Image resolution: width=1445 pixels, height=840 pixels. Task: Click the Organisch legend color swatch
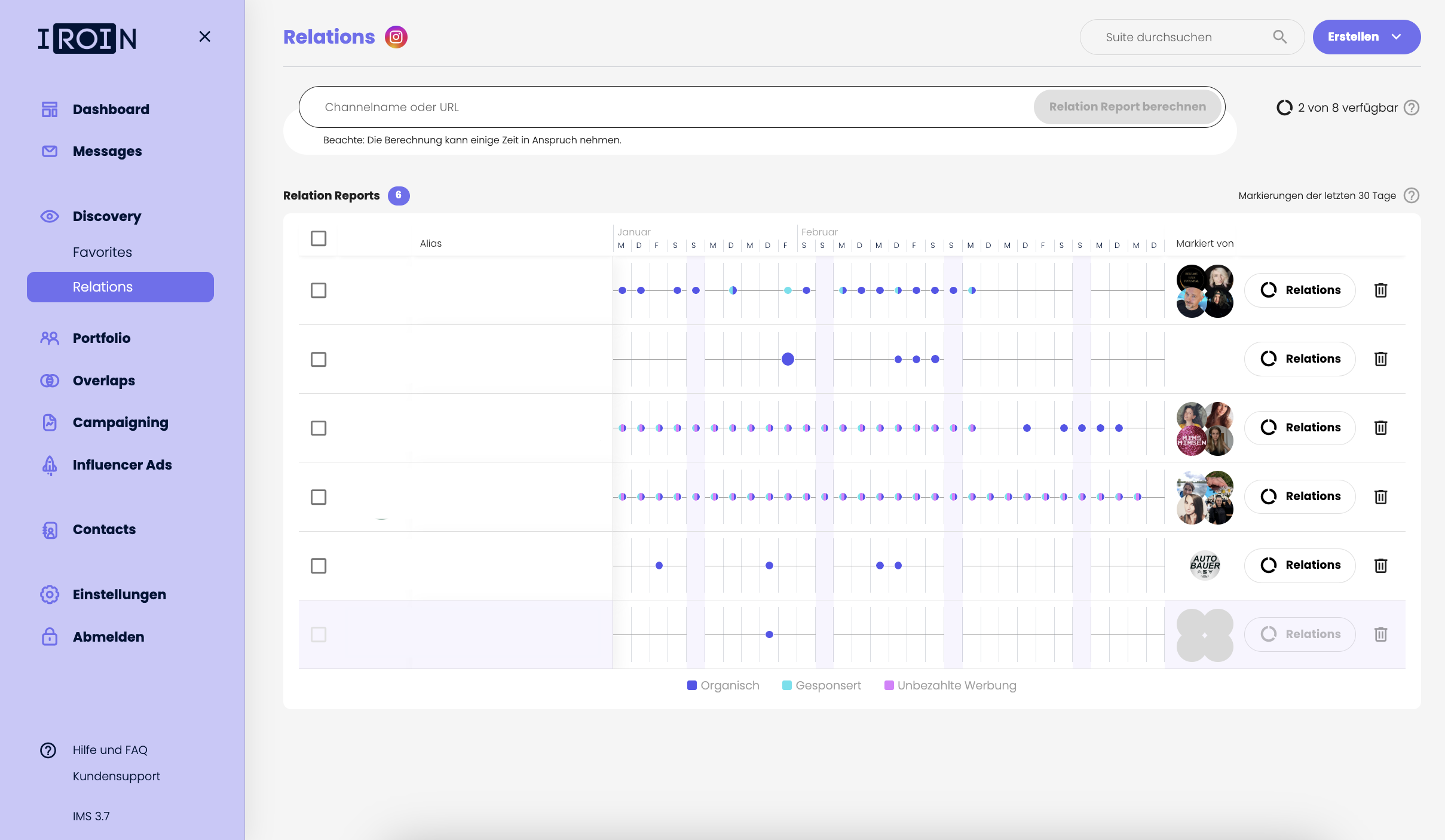coord(692,685)
